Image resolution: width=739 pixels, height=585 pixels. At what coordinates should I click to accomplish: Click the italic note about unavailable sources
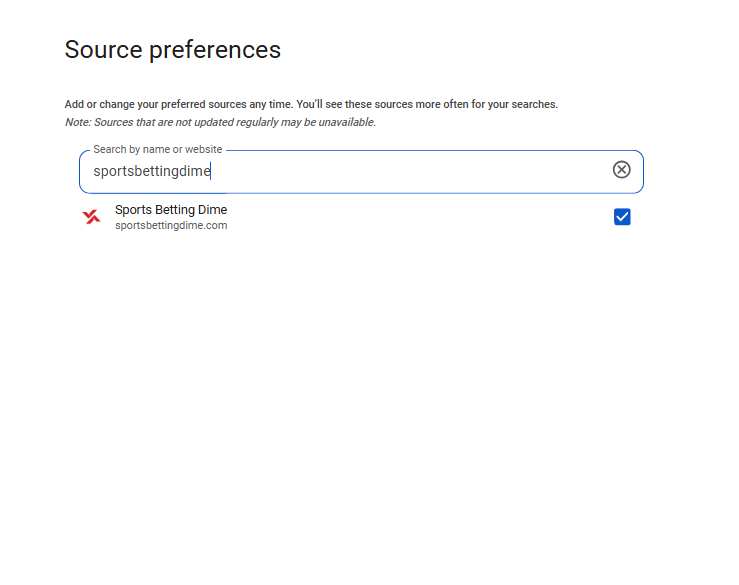tap(220, 122)
